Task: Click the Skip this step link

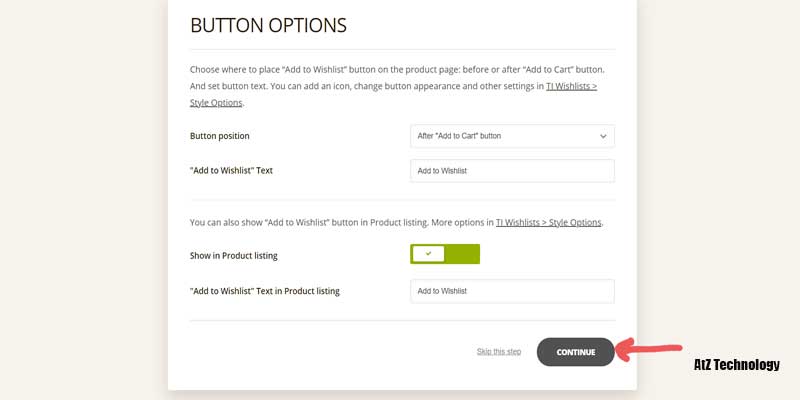Action: point(499,352)
